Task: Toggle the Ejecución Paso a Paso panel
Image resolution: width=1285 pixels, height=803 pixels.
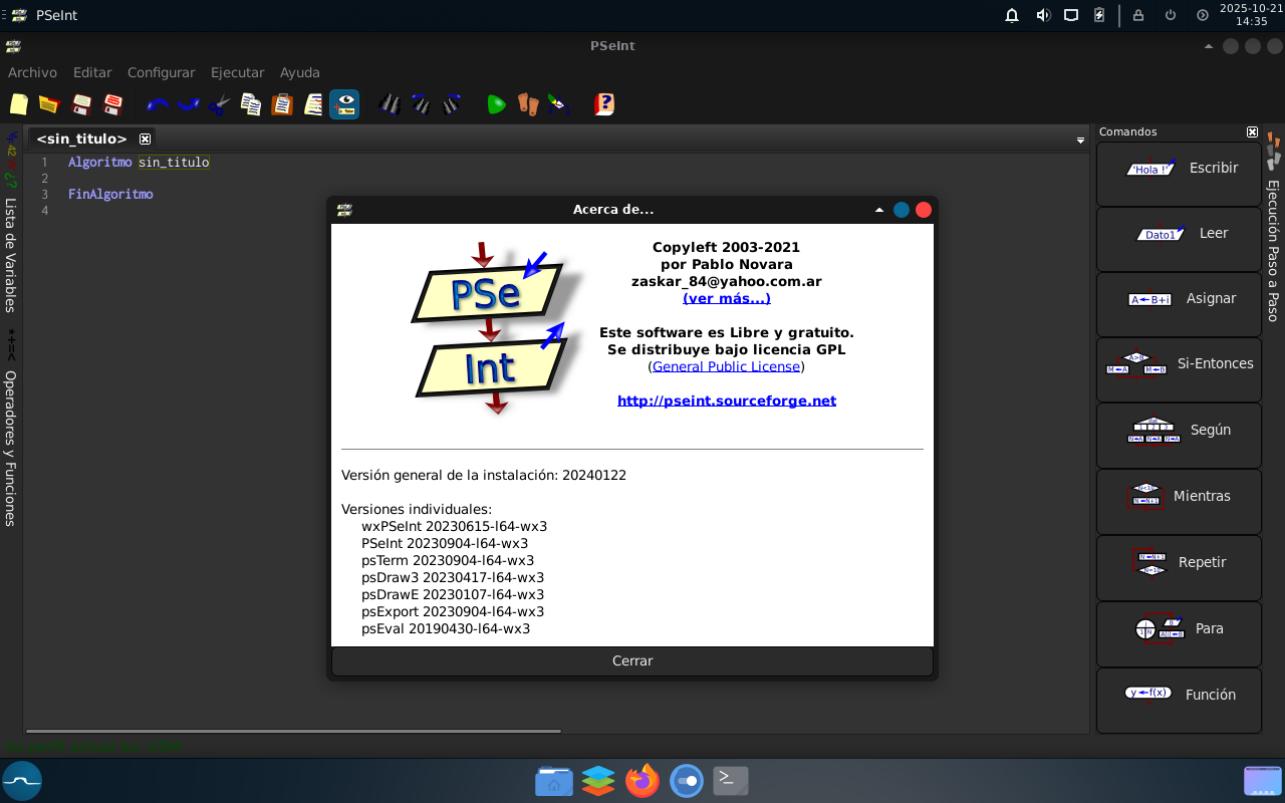Action: click(1273, 250)
